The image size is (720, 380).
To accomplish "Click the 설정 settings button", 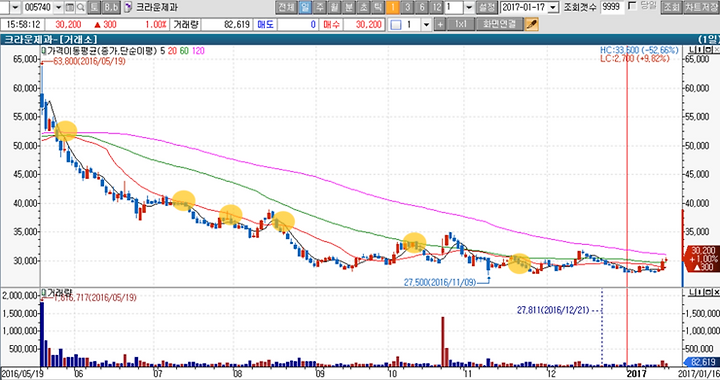I will [x=487, y=7].
